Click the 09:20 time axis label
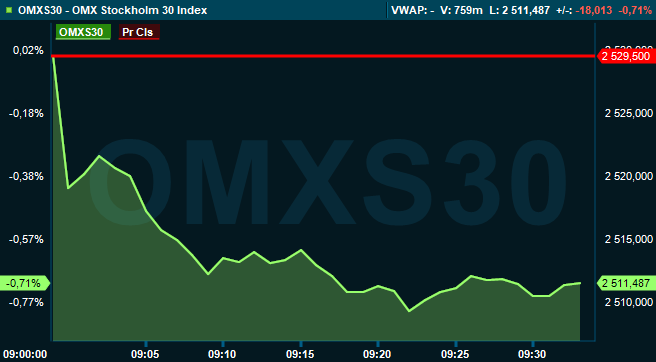This screenshot has height=362, width=656. 377,354
